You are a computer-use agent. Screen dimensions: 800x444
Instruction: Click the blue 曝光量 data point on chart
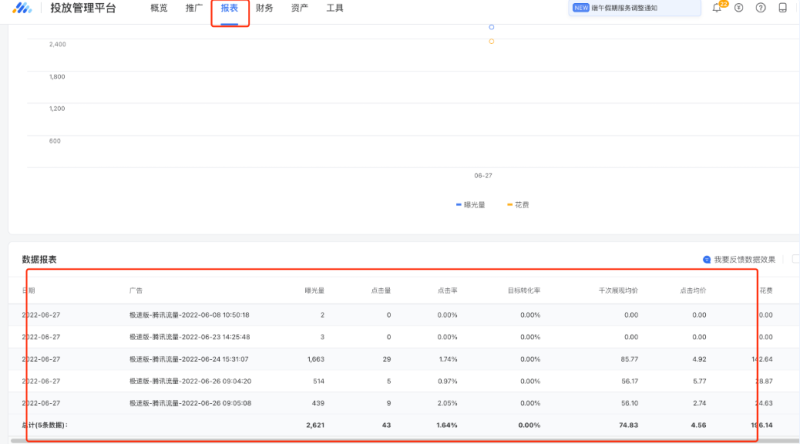(x=491, y=27)
